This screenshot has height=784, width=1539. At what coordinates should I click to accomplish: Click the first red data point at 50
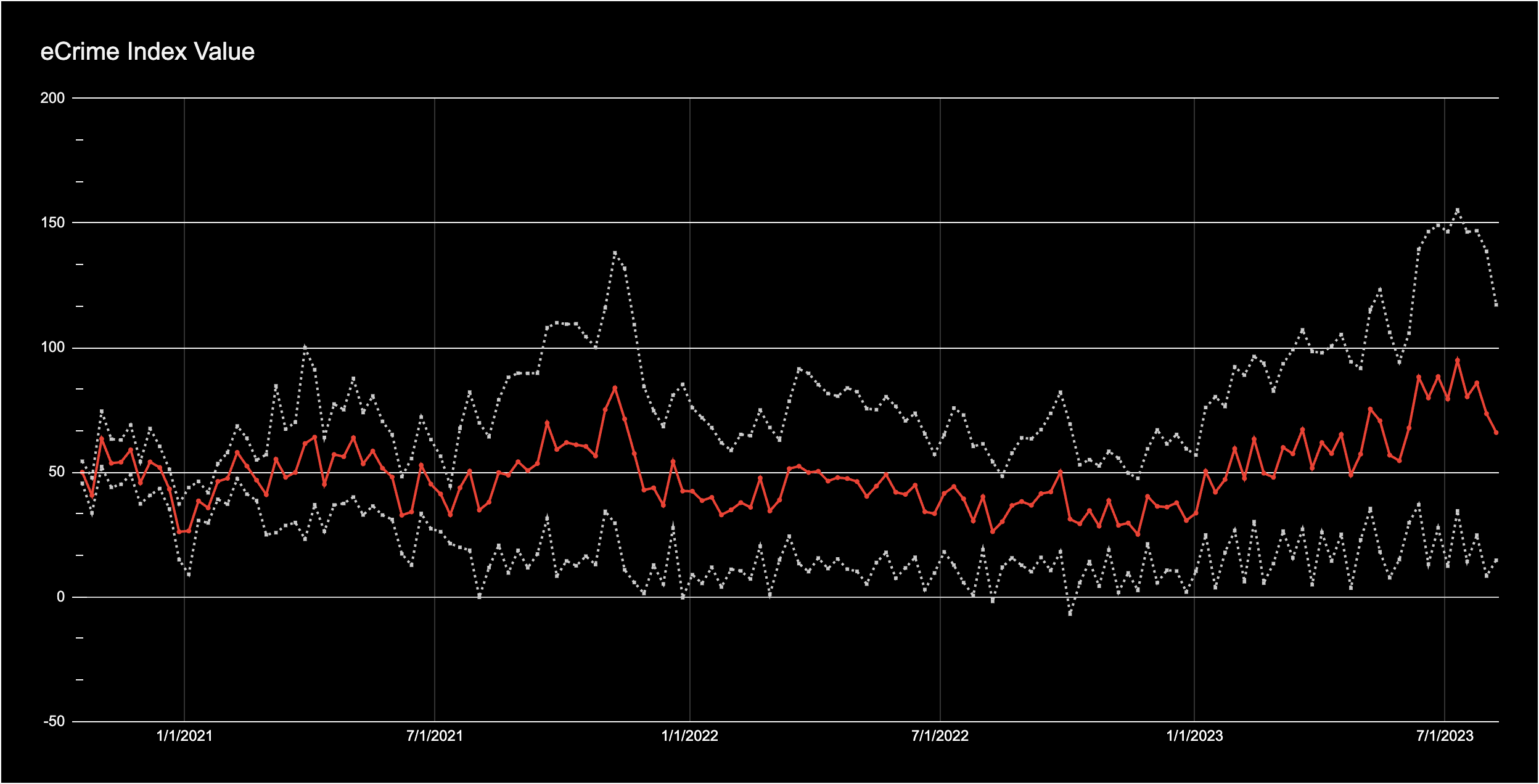tap(82, 472)
